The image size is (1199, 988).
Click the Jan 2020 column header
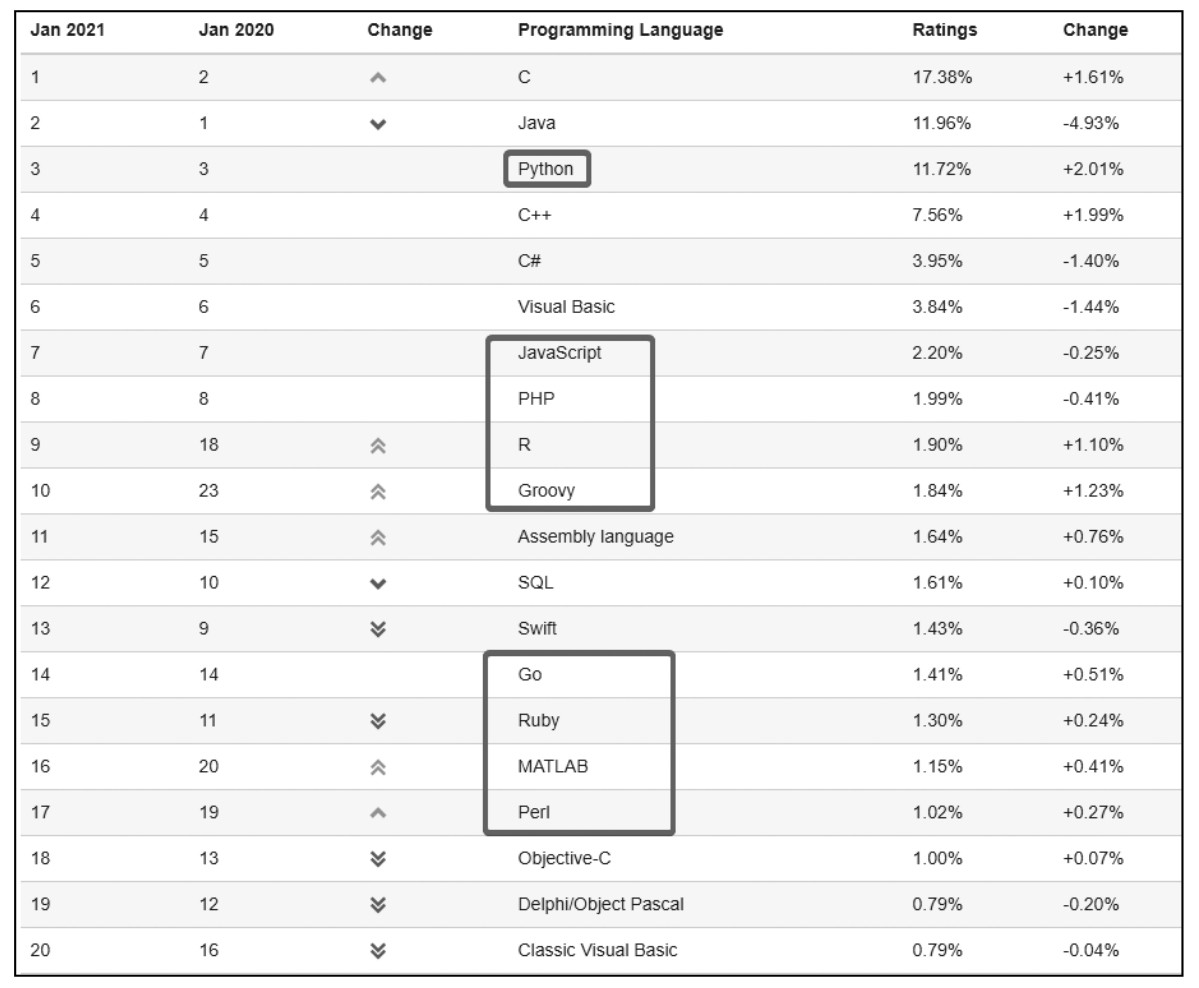point(236,30)
